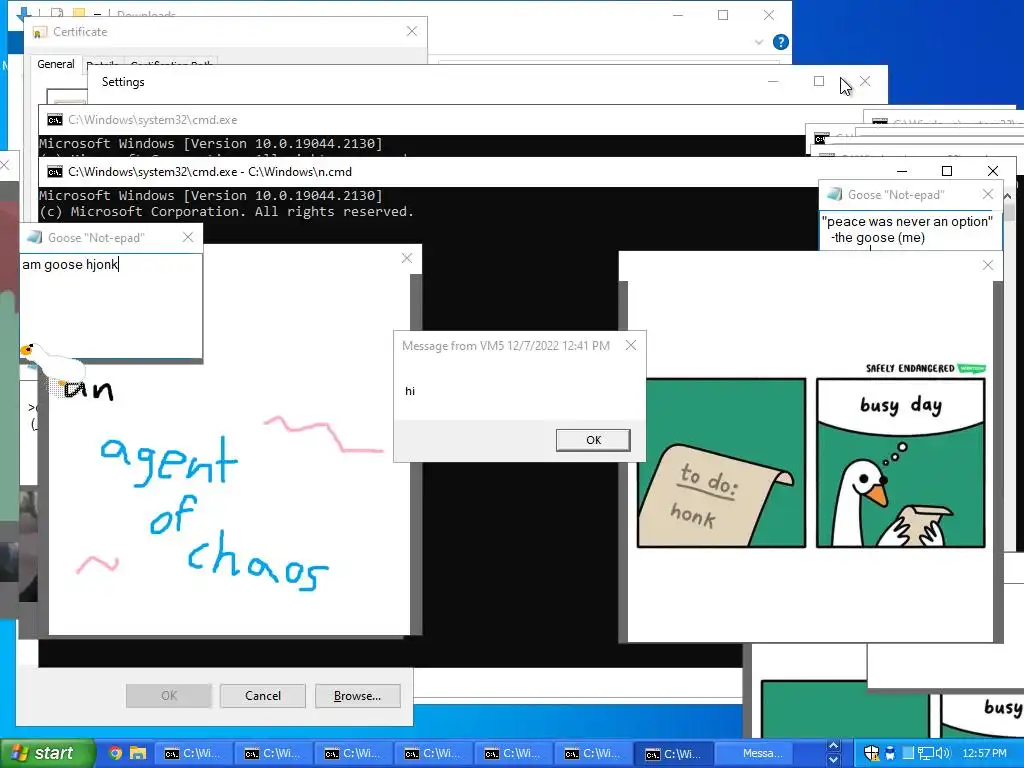
Task: Click the greyed-out OK button beside Cancel
Action: (168, 696)
